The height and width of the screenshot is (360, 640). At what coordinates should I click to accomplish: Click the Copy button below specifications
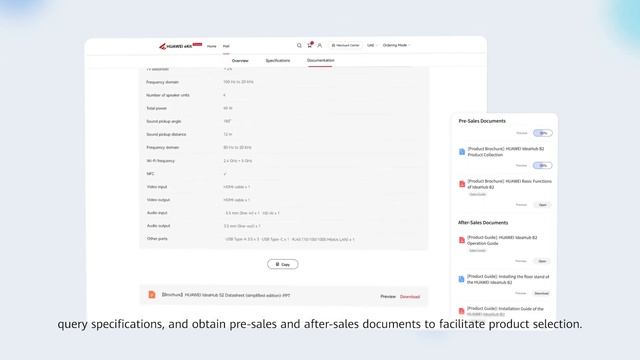(282, 264)
